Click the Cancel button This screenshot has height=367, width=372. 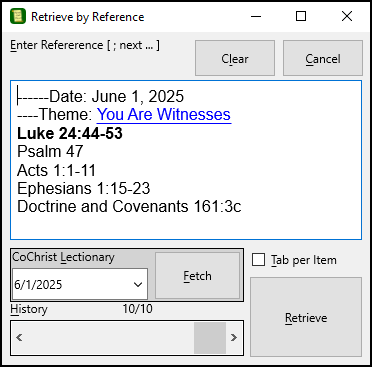coord(323,58)
